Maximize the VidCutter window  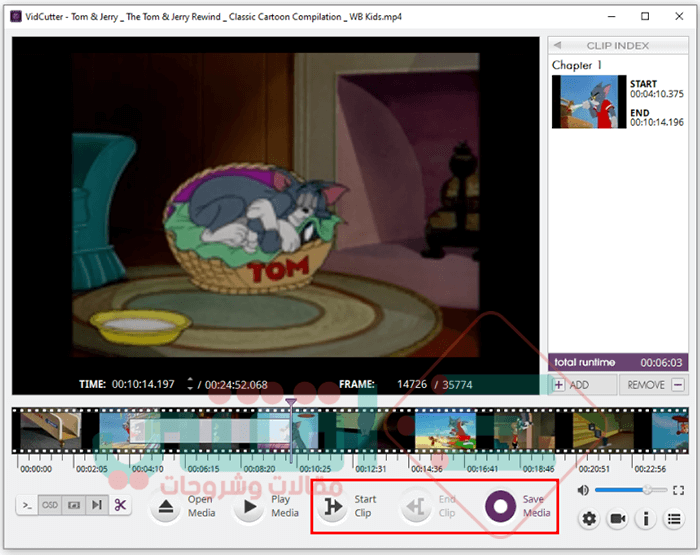[645, 17]
